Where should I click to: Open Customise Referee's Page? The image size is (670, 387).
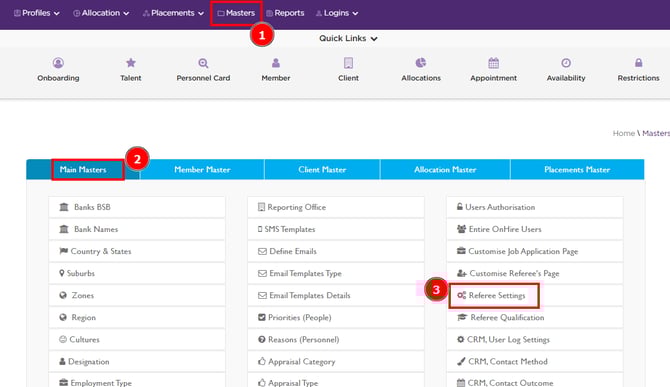pos(535,273)
